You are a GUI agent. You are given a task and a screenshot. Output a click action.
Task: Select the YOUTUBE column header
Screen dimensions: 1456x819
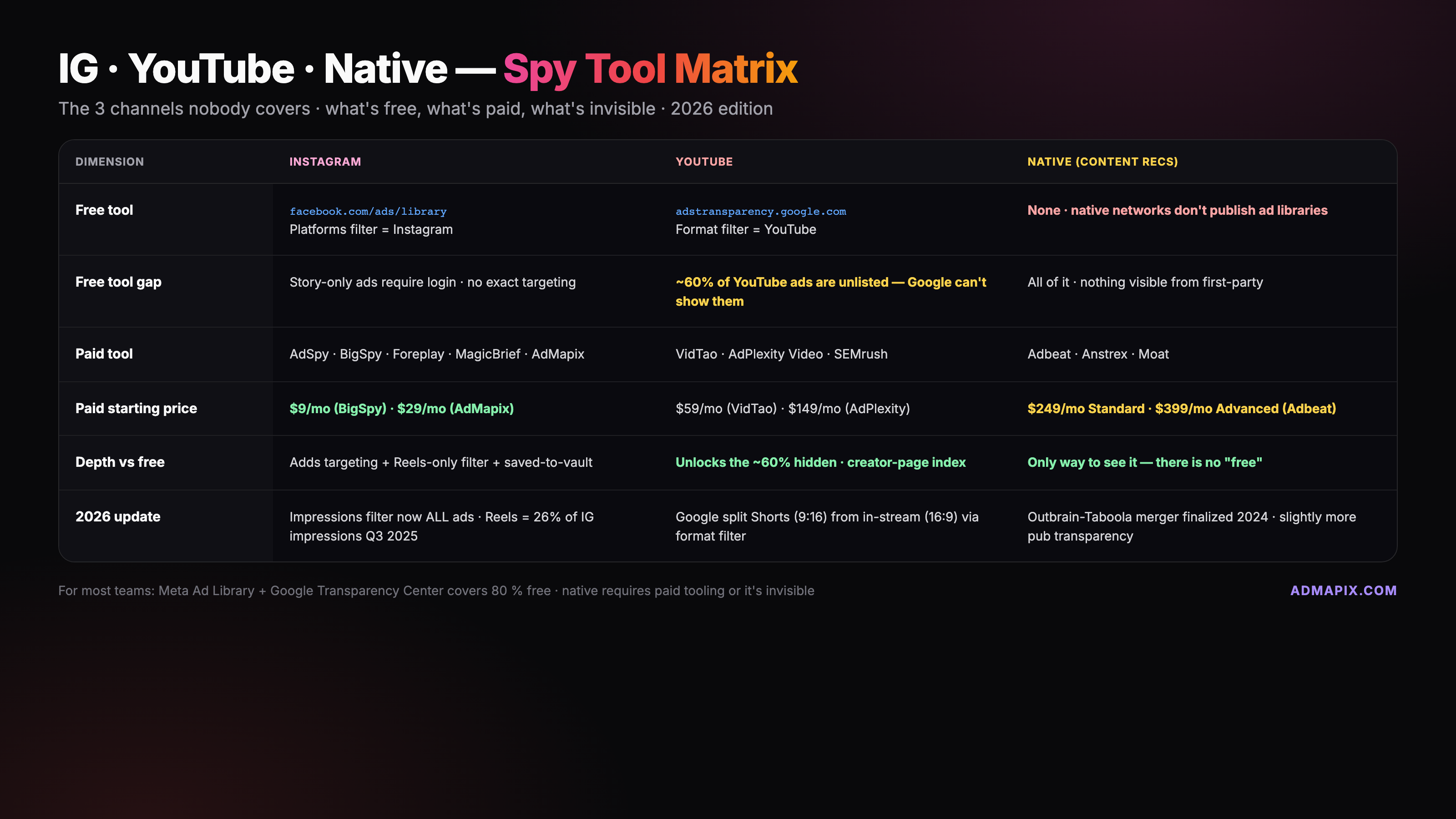704,162
